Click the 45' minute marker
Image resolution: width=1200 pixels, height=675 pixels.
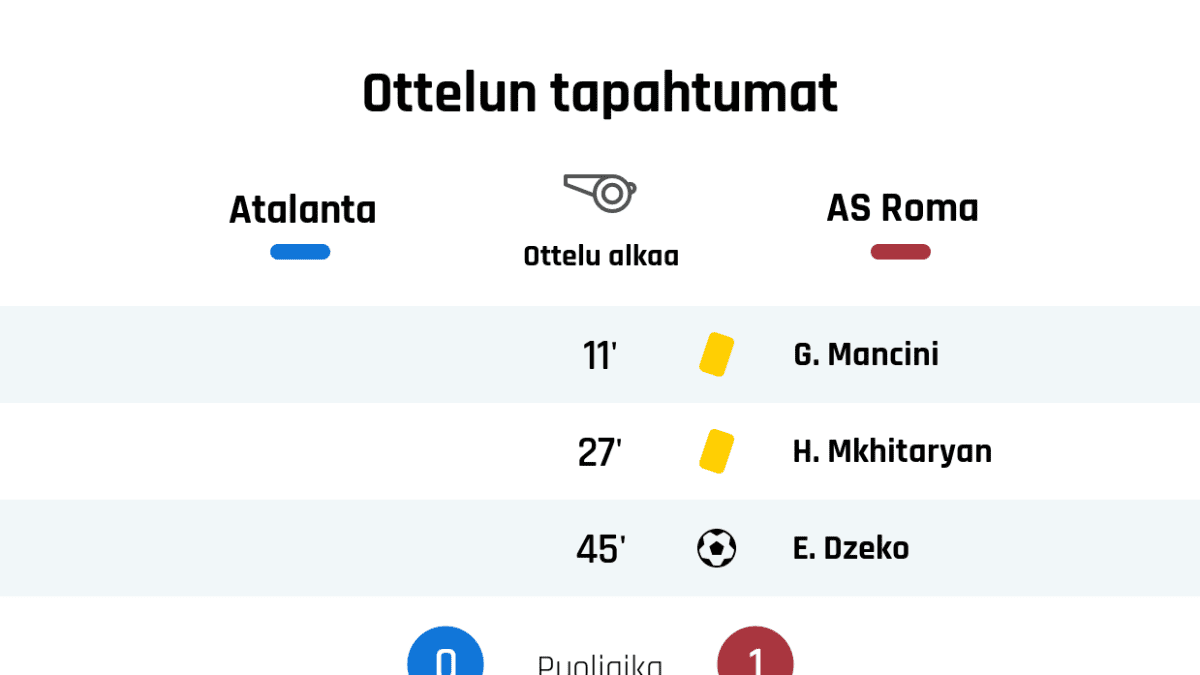point(600,549)
